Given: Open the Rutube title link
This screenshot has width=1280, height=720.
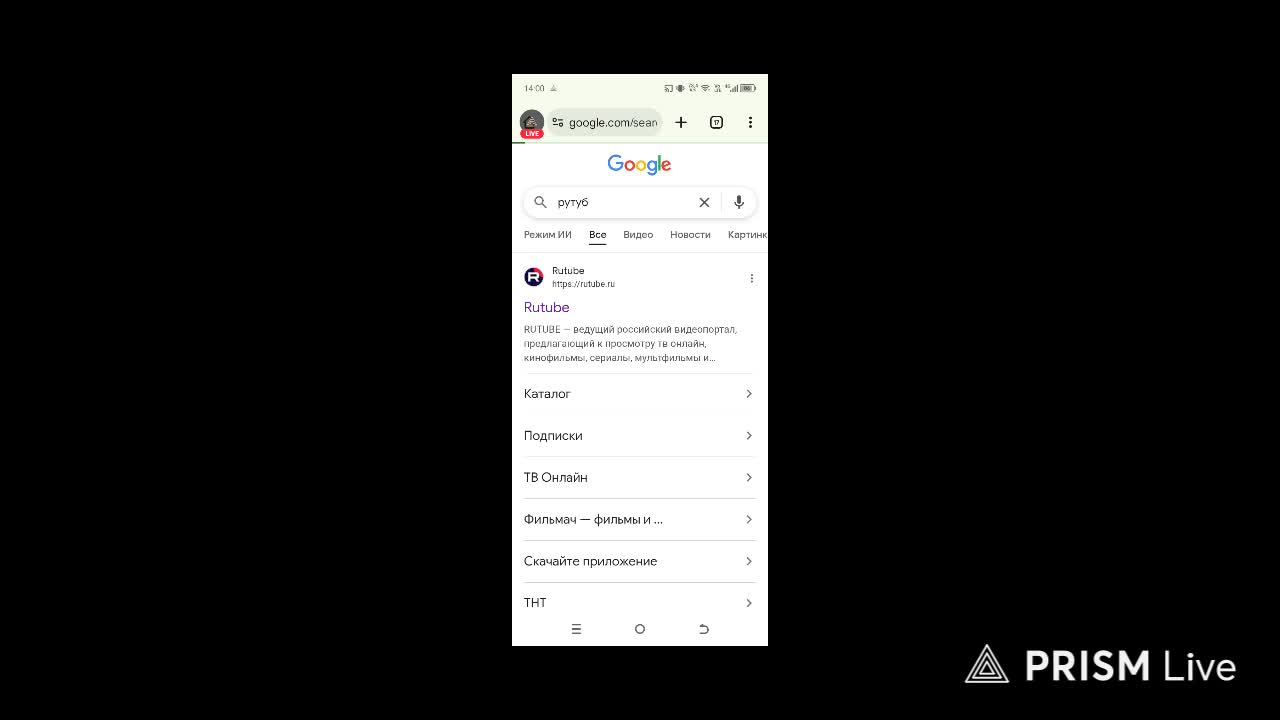Looking at the screenshot, I should [547, 307].
